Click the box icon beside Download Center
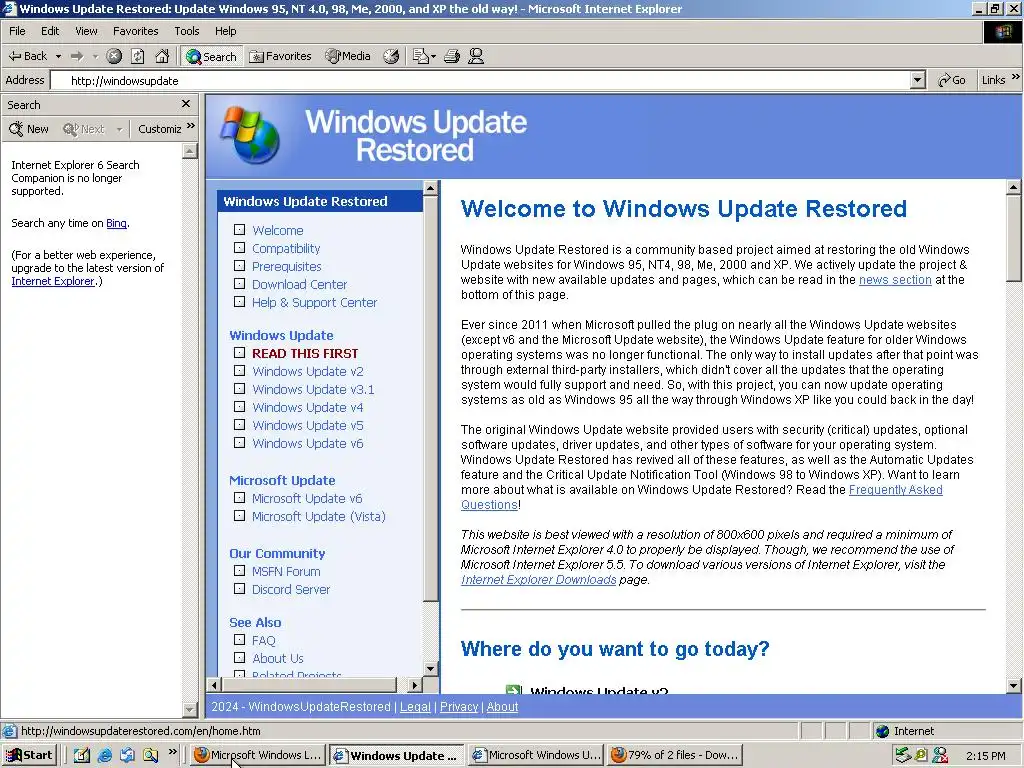 pos(240,283)
